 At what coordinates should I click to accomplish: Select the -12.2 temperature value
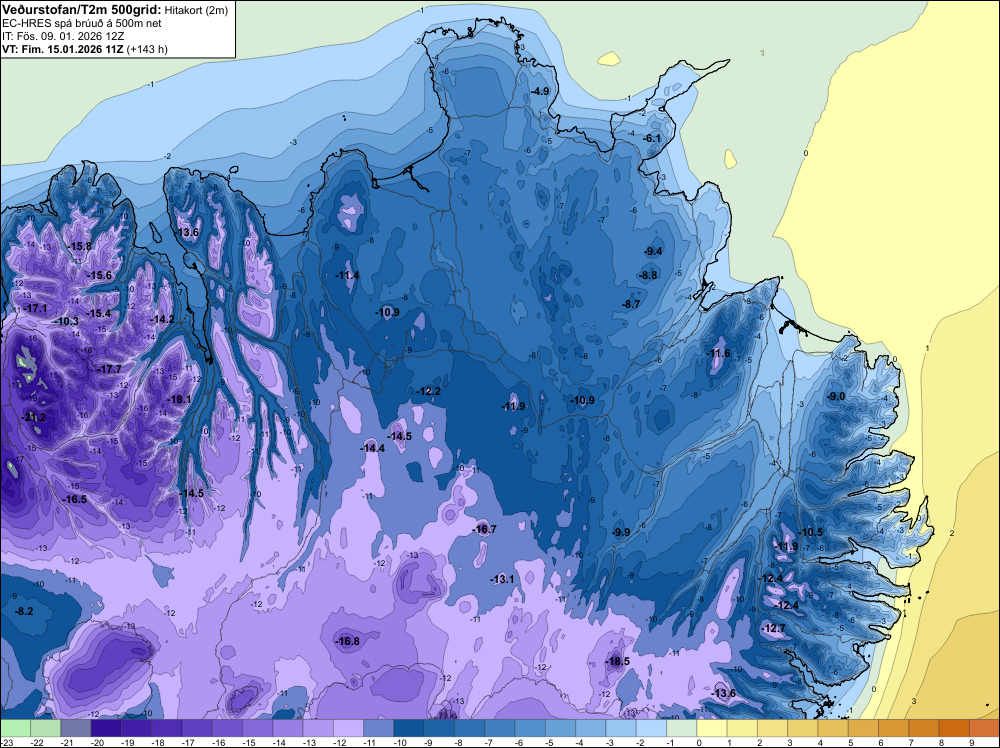(x=429, y=391)
